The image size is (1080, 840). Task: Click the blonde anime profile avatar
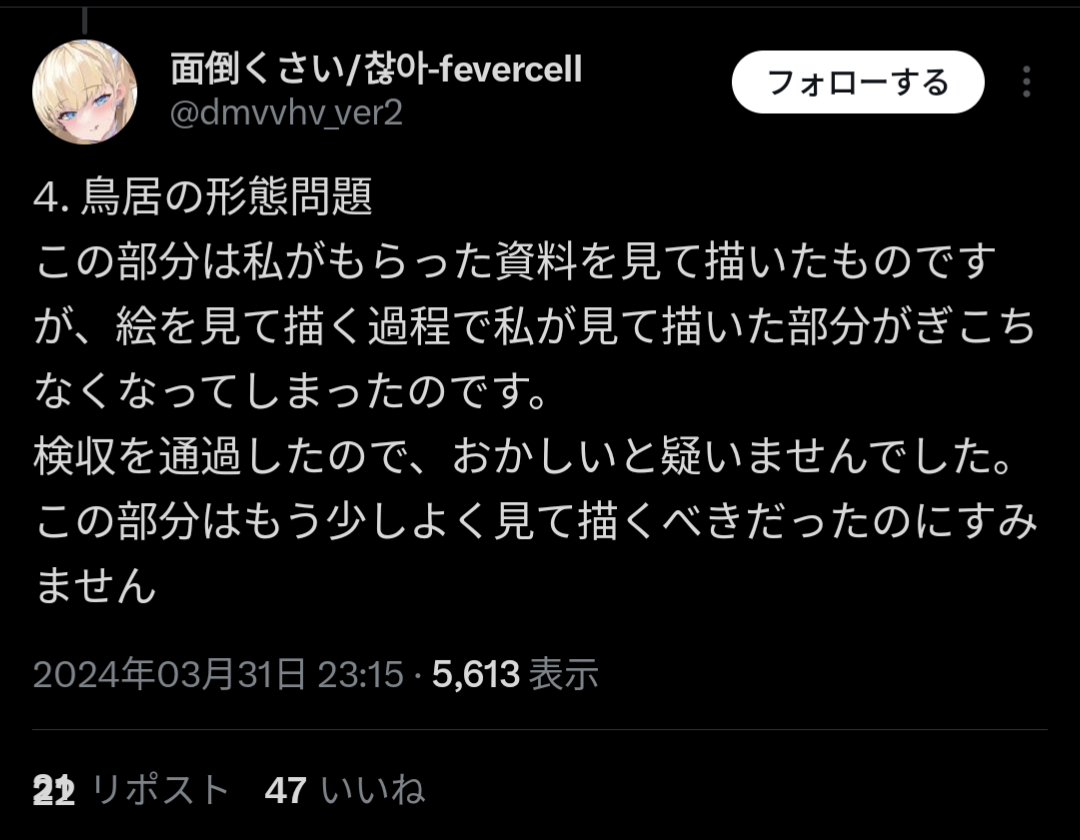85,92
